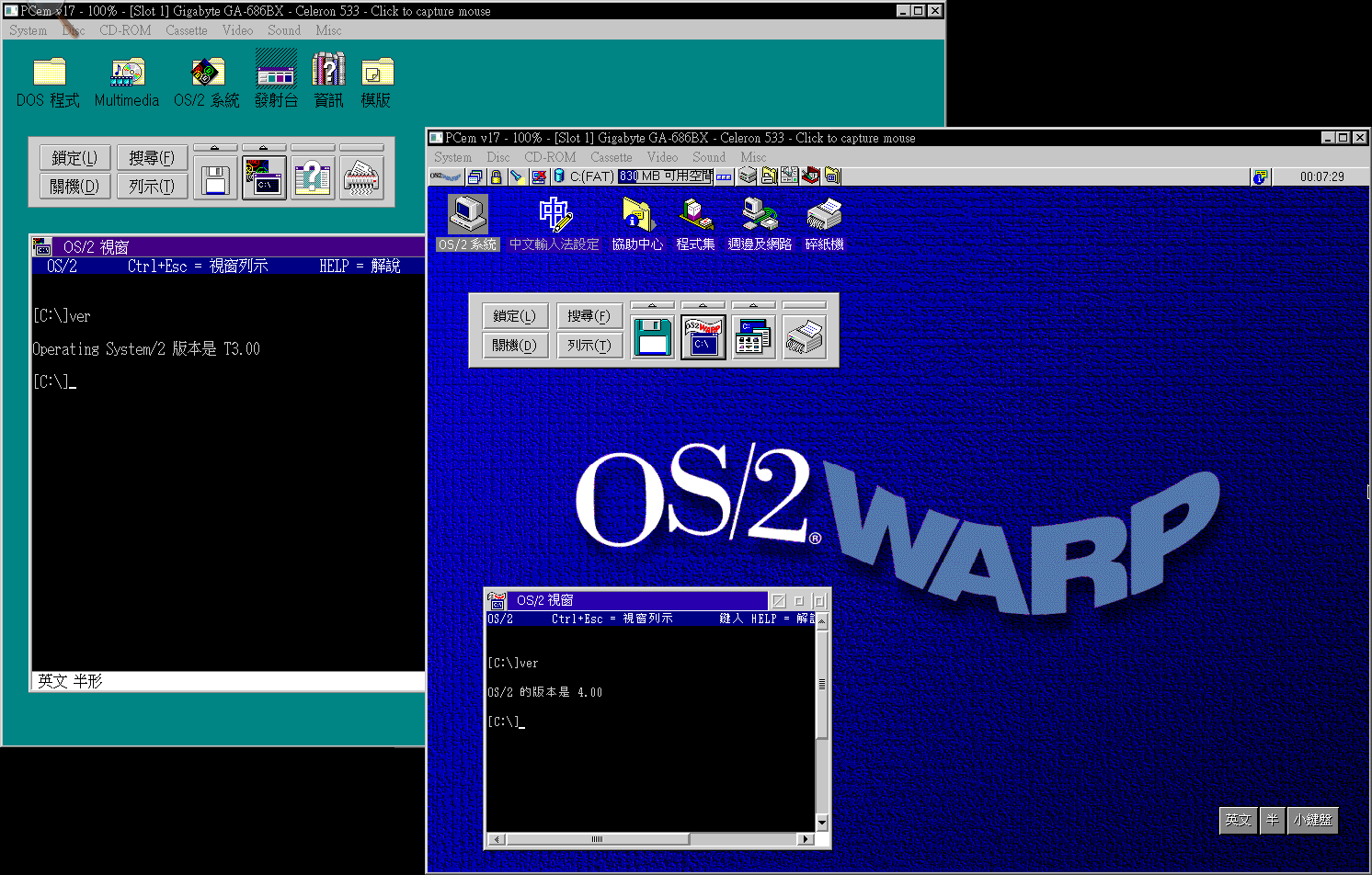
Task: Open the system setup icon in WarpCenter tray
Action: click(x=789, y=176)
